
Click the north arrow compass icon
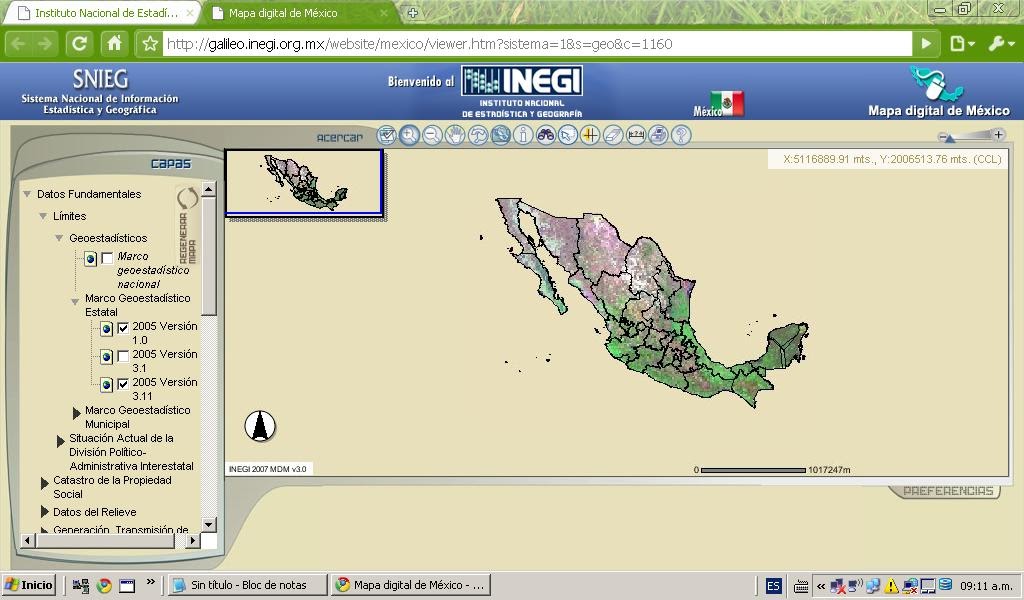pyautogui.click(x=261, y=426)
